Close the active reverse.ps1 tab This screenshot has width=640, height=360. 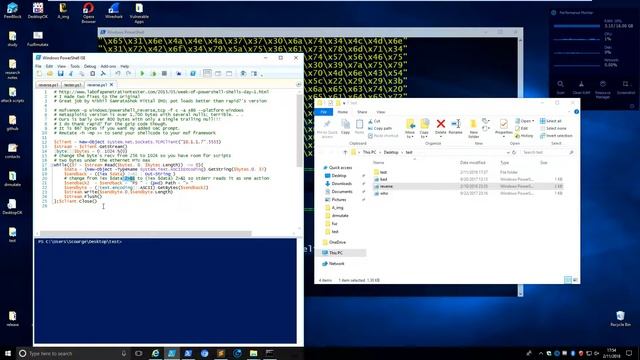click(x=111, y=84)
